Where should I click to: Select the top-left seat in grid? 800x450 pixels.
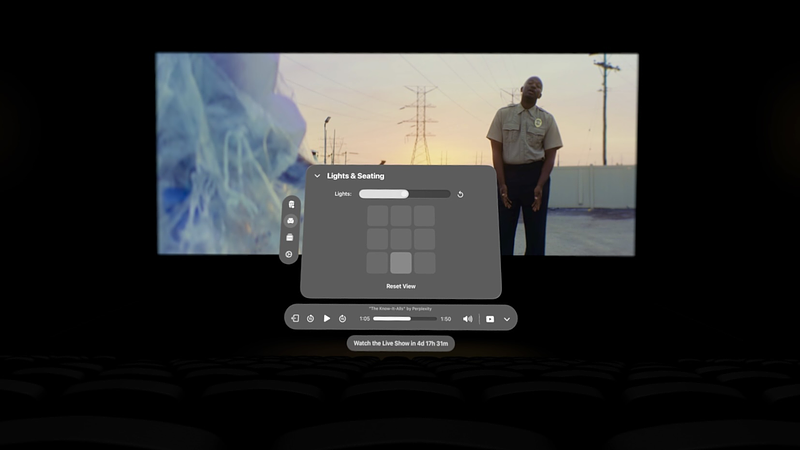click(378, 216)
